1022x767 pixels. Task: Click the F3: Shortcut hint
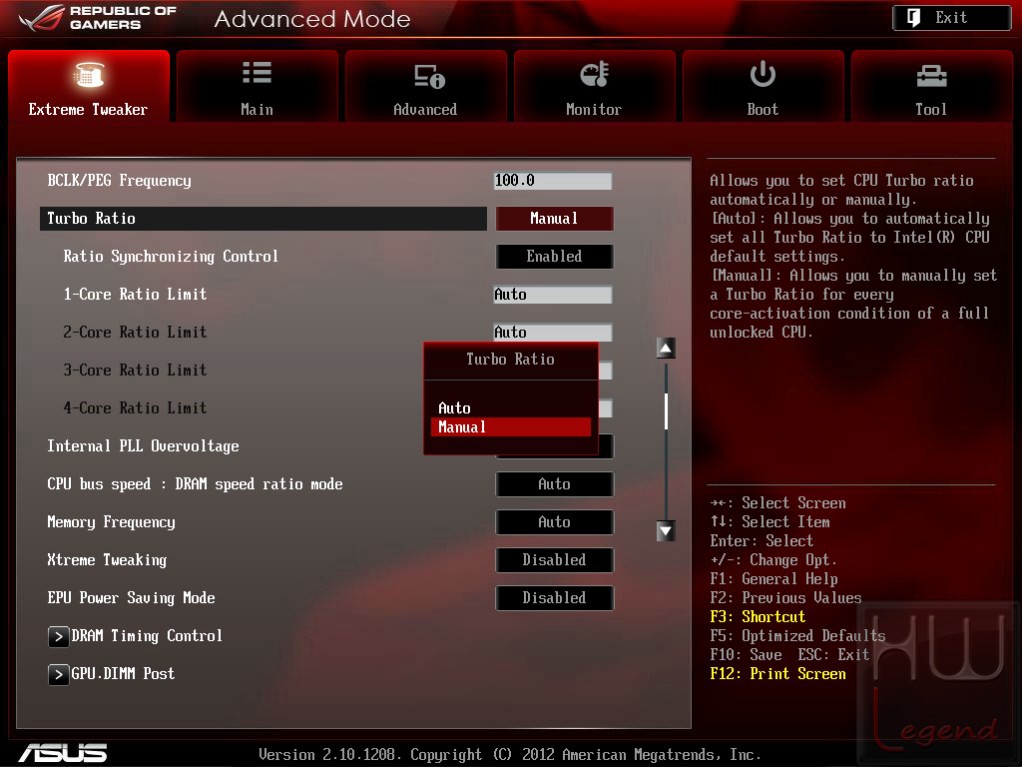coord(757,616)
